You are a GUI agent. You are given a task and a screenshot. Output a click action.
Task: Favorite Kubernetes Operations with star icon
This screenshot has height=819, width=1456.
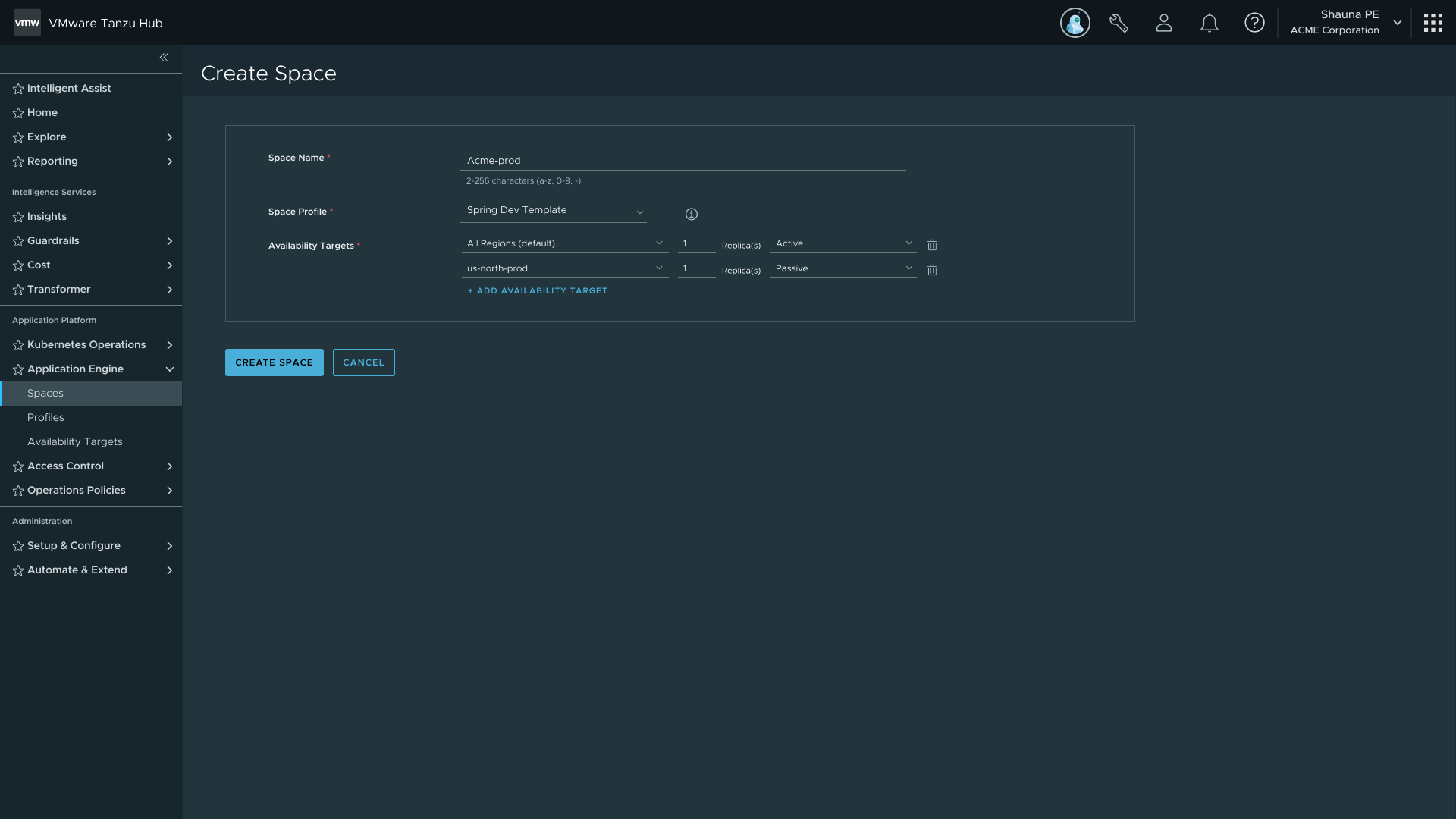pos(18,345)
